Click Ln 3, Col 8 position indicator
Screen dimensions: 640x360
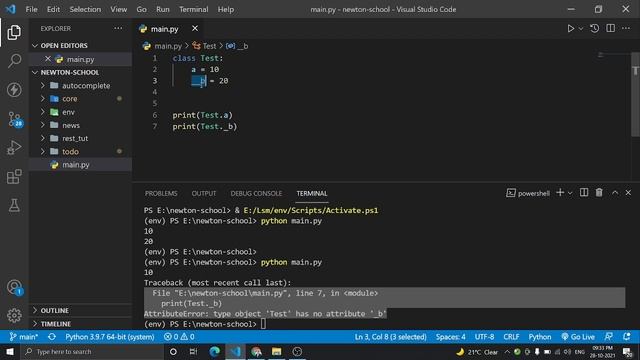(x=390, y=337)
